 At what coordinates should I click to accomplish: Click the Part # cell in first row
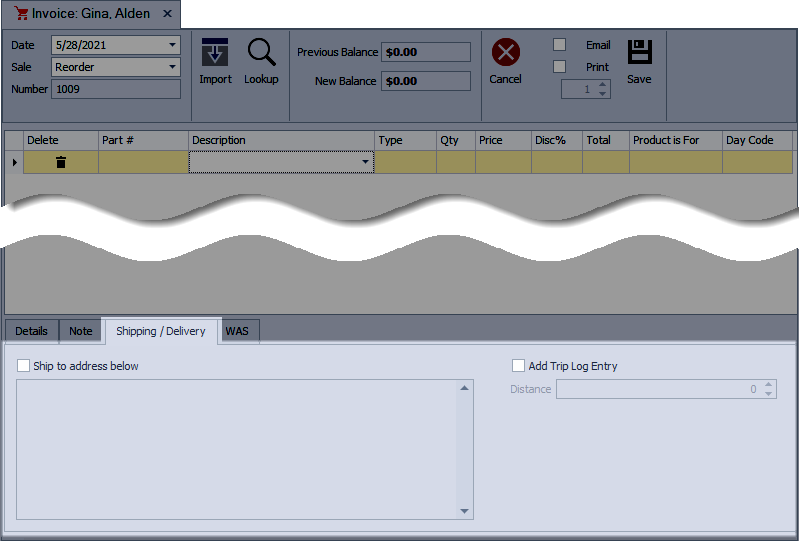coord(143,162)
